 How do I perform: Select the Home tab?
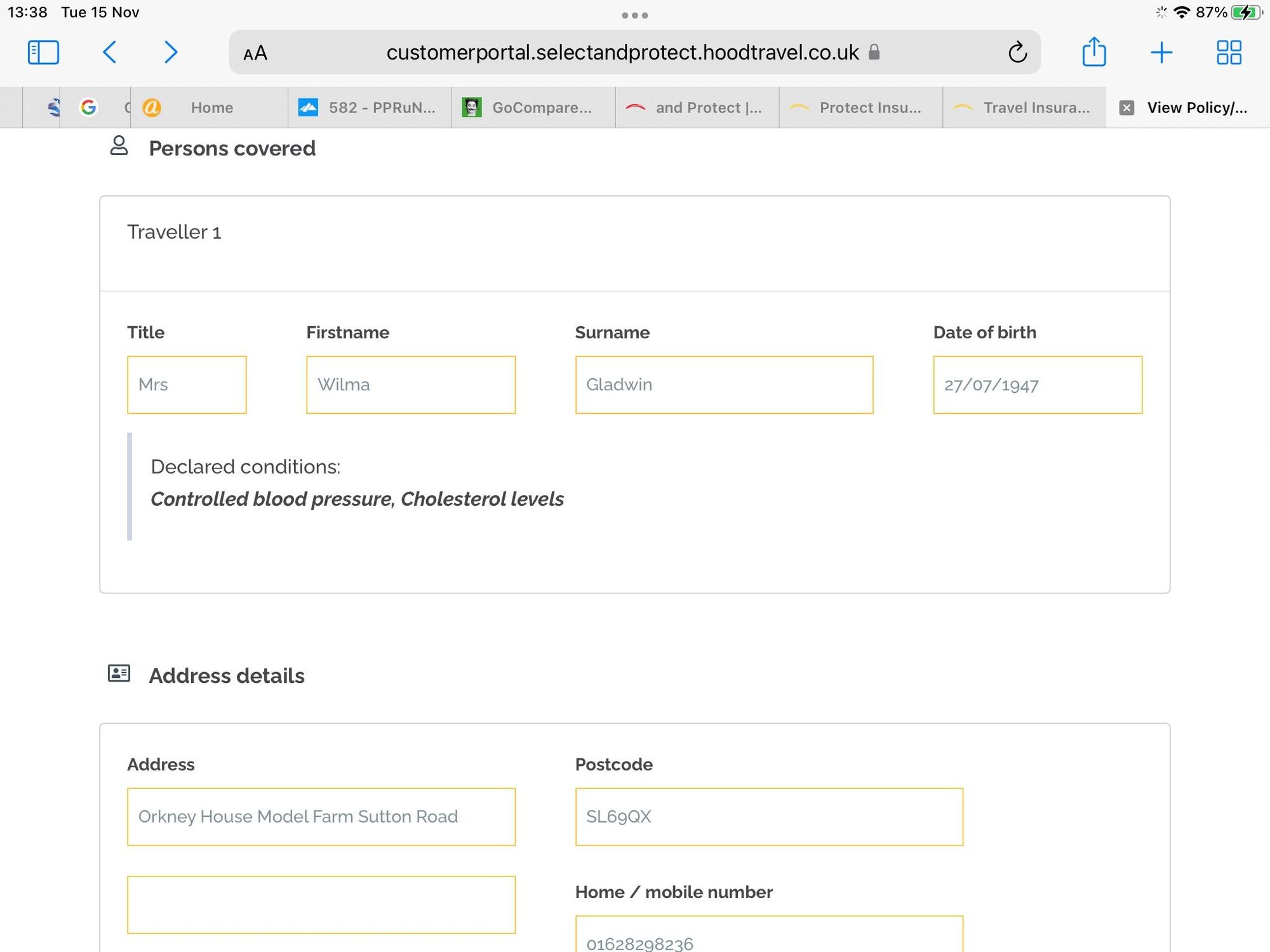pyautogui.click(x=211, y=108)
